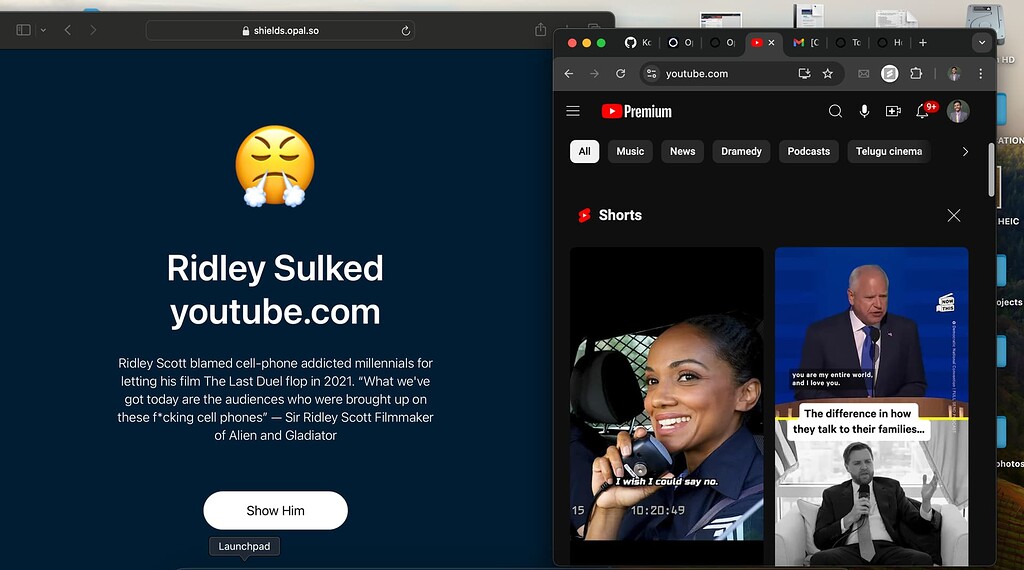Image resolution: width=1024 pixels, height=570 pixels.
Task: Open Safari sidebar dropdown chevron
Action: point(43,30)
